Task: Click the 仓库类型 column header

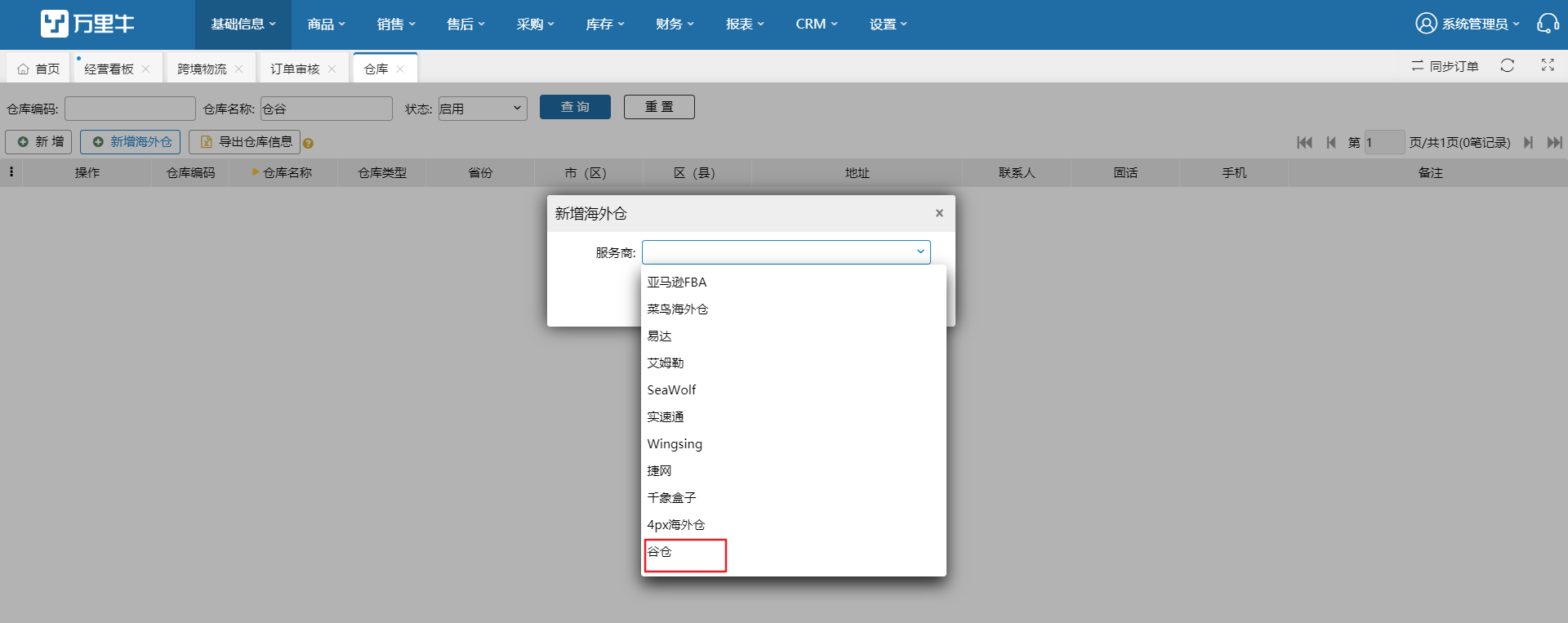Action: click(382, 172)
